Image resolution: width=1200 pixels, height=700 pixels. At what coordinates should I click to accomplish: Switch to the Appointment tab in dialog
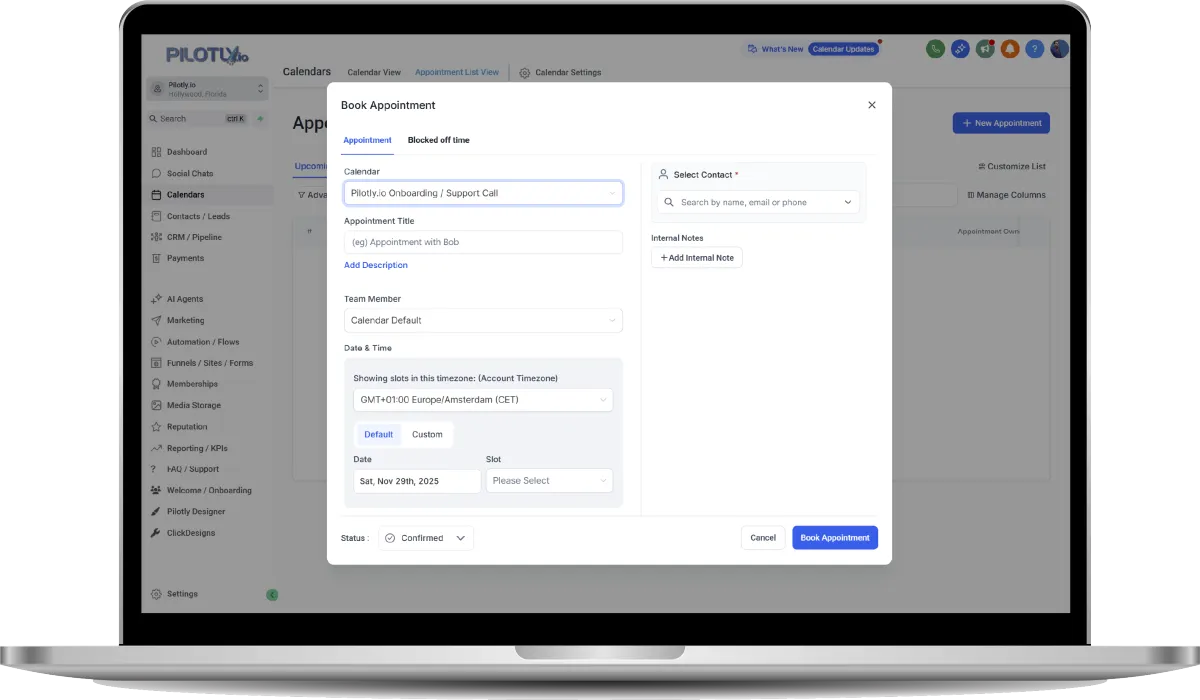coord(368,140)
